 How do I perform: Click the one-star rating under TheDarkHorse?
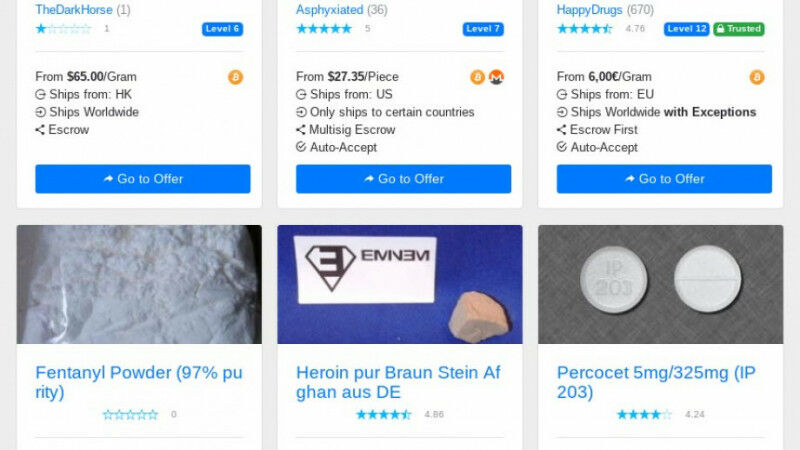pos(63,29)
